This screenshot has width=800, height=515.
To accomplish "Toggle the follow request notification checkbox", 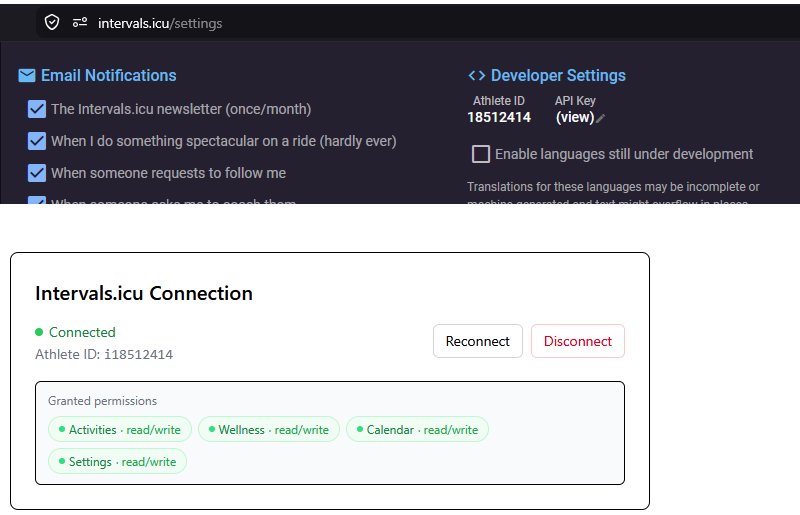I will point(37,174).
